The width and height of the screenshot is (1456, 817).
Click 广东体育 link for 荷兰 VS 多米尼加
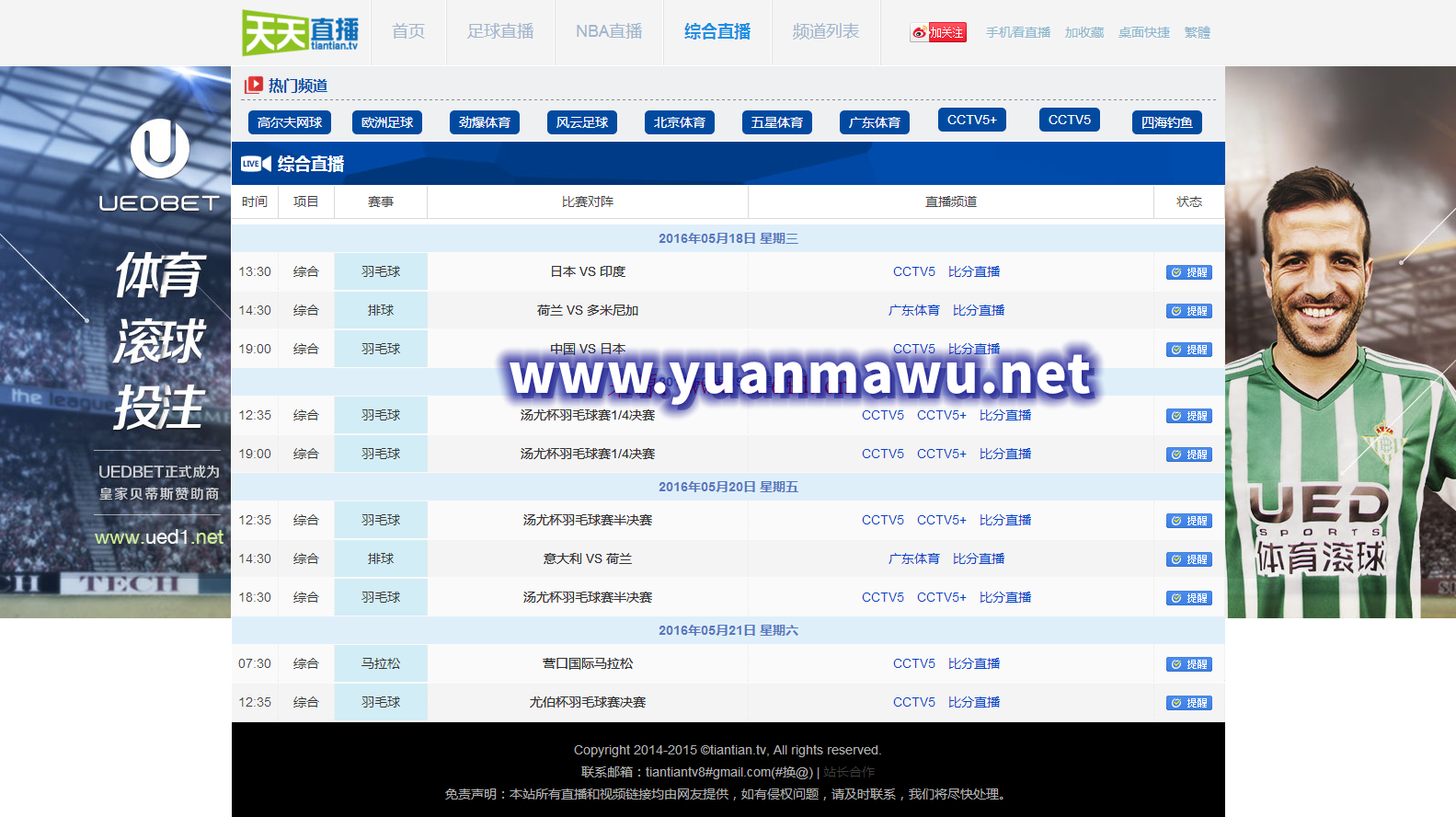(x=914, y=311)
